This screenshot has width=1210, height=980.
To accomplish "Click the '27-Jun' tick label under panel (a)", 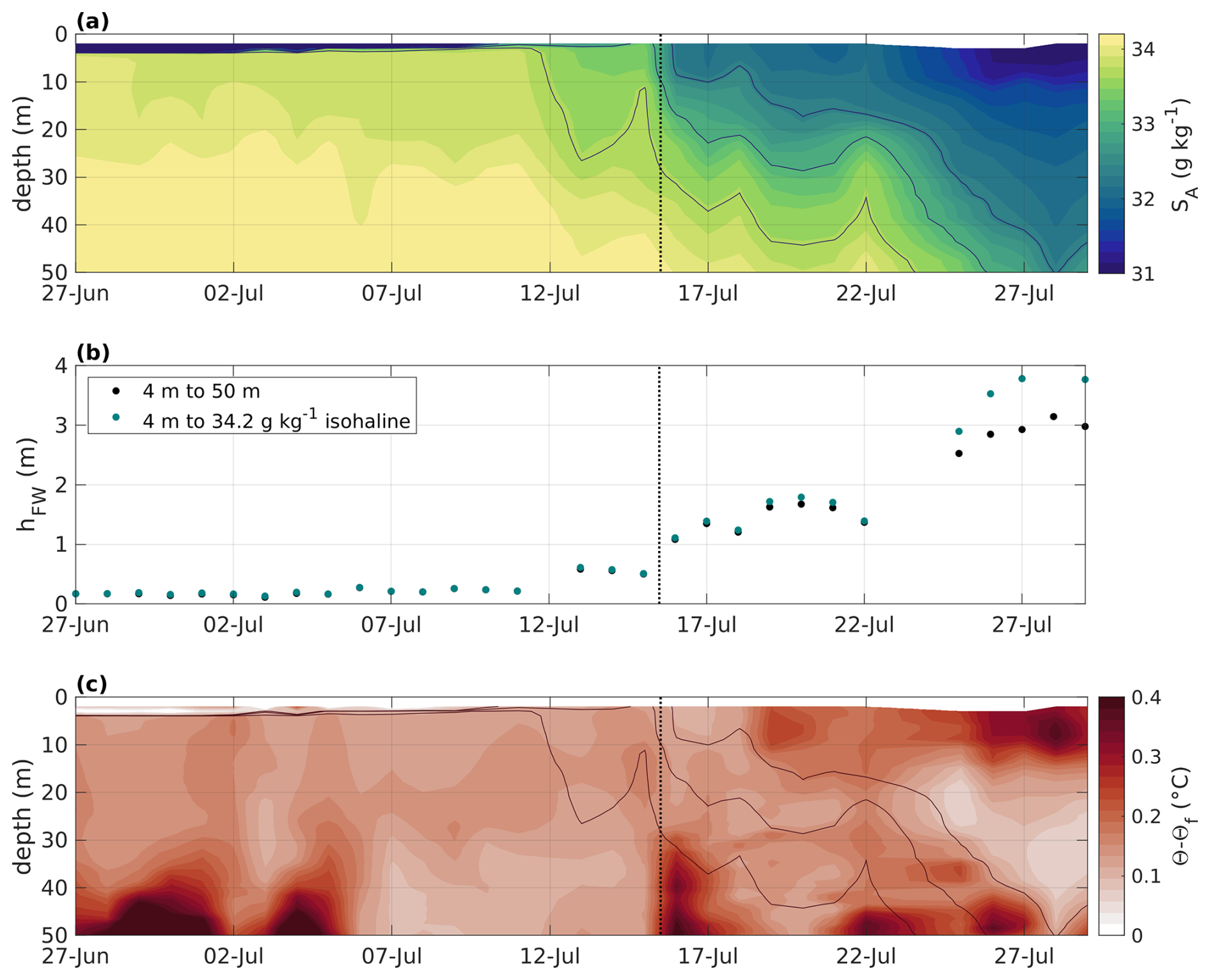I will [x=75, y=294].
